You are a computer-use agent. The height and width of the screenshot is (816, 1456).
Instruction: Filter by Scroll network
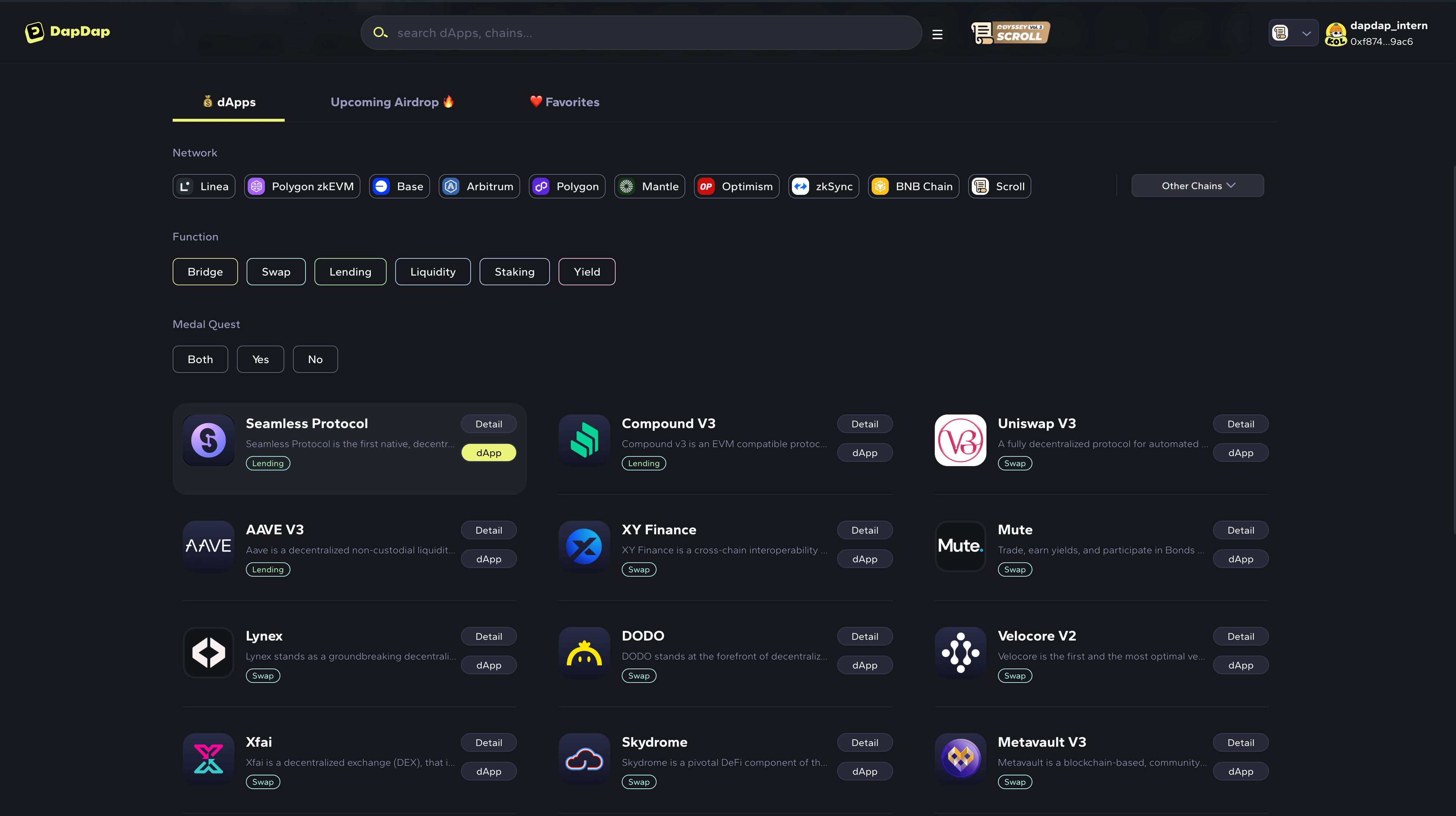pos(1000,186)
